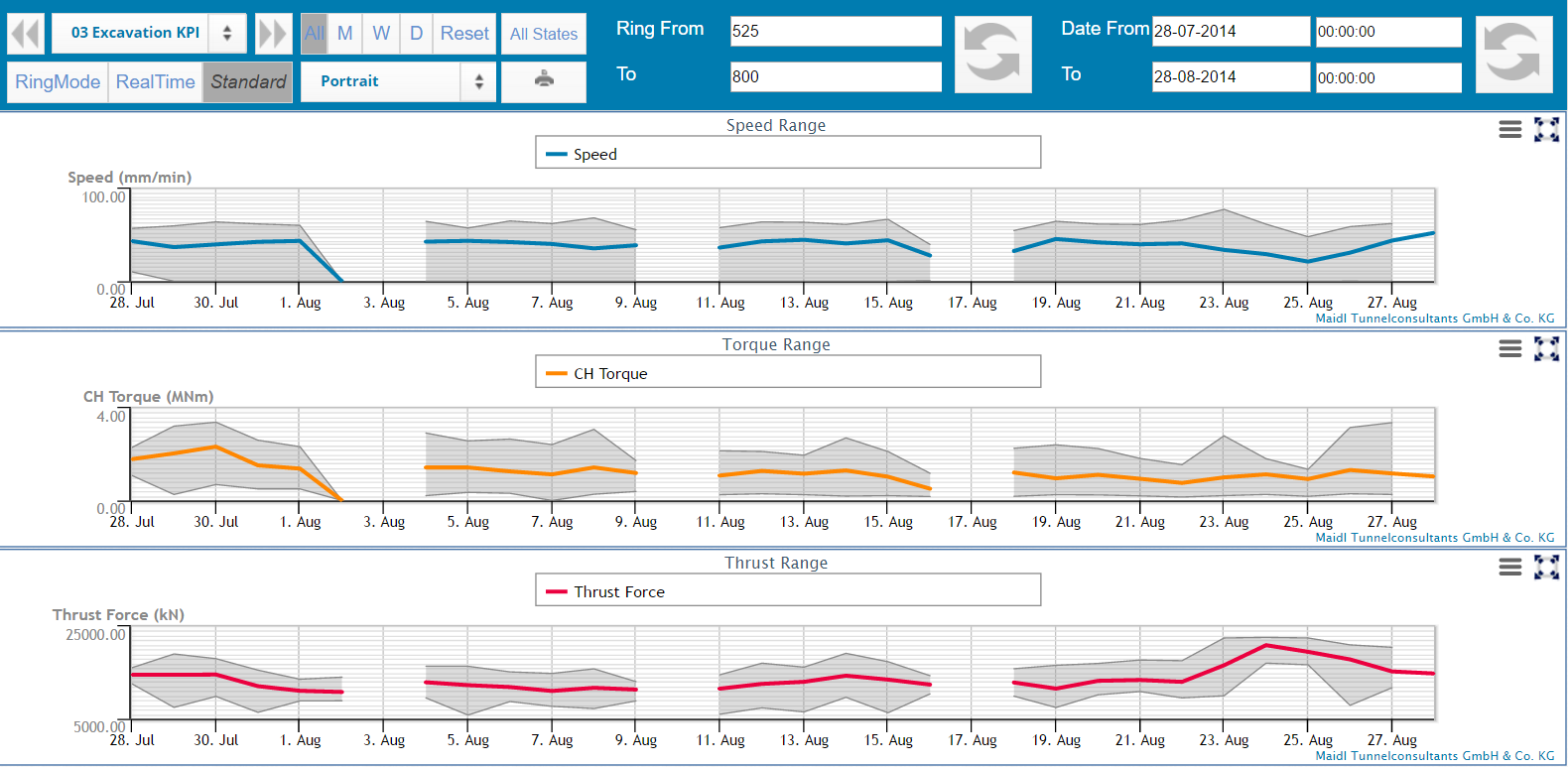Refresh the date range filter

(x=1512, y=54)
